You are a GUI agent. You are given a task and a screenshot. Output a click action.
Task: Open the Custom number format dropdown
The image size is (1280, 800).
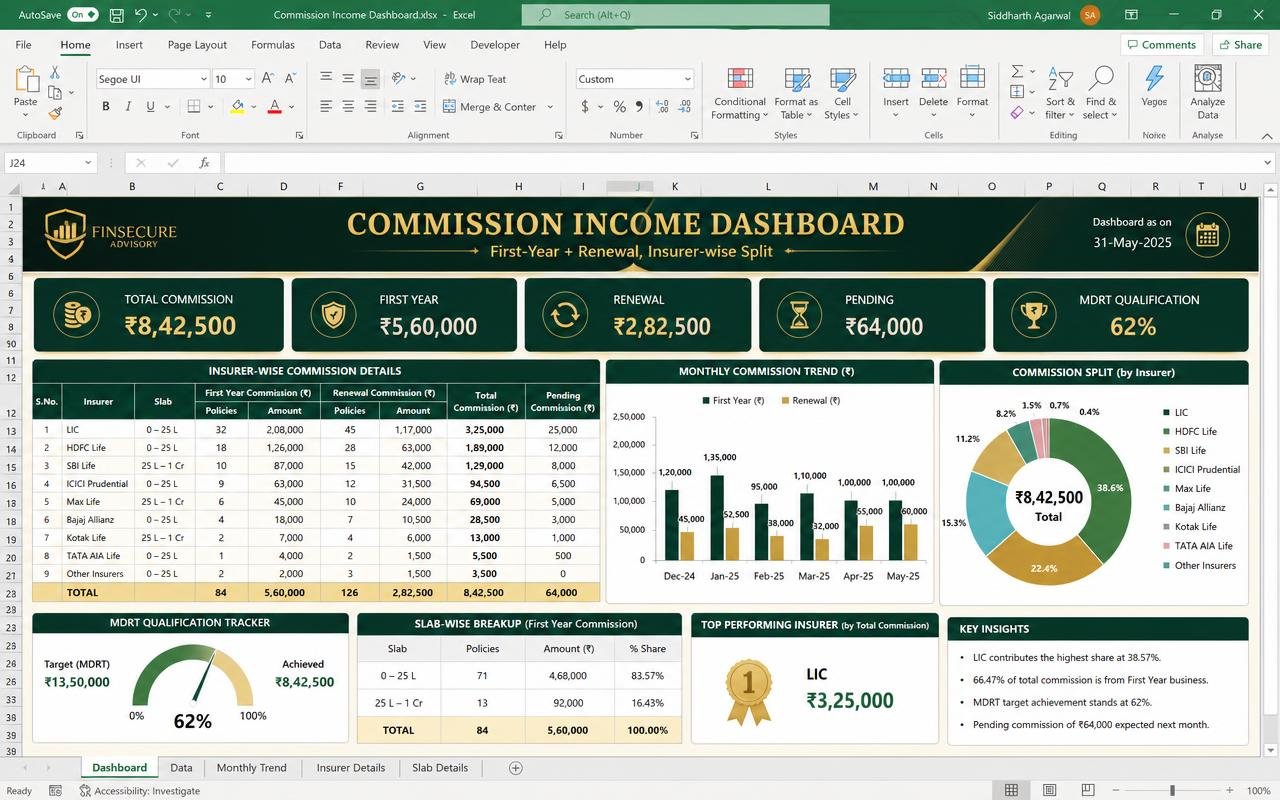687,79
